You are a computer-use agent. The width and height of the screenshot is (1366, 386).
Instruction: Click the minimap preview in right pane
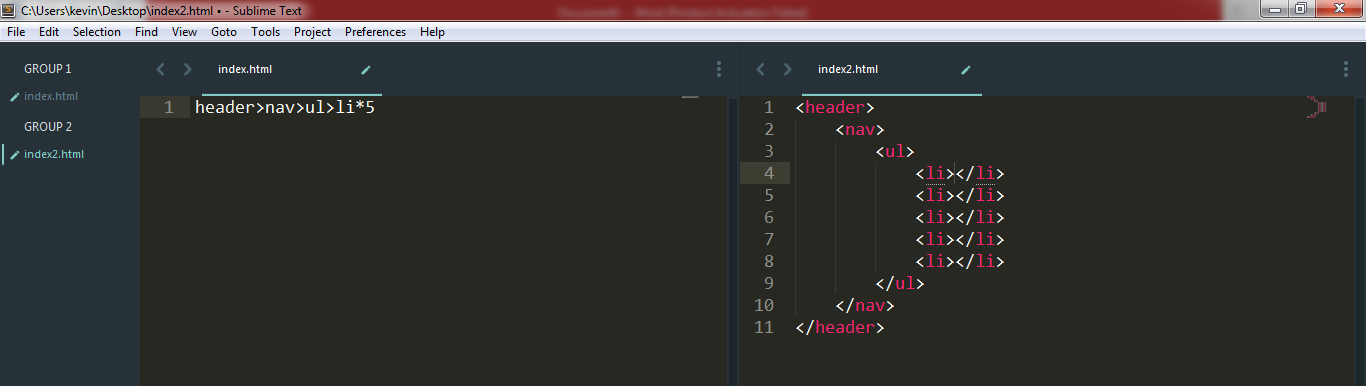1316,107
